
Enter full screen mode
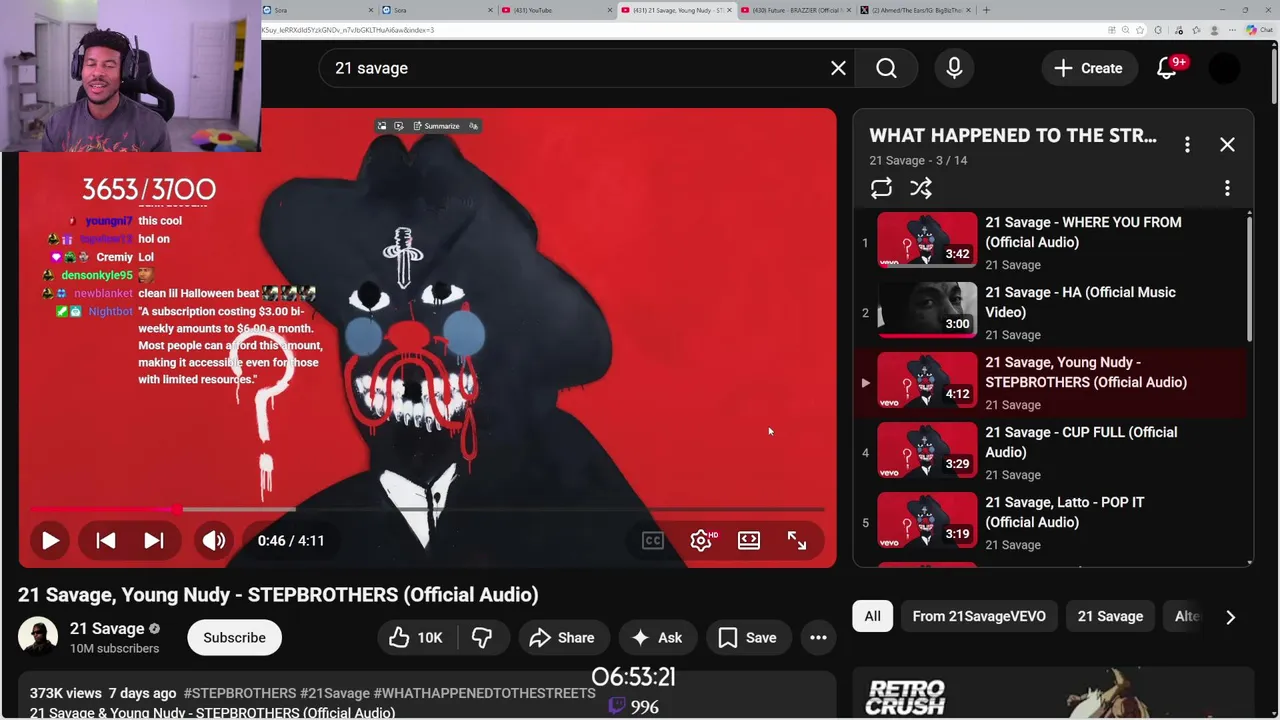pyautogui.click(x=797, y=540)
